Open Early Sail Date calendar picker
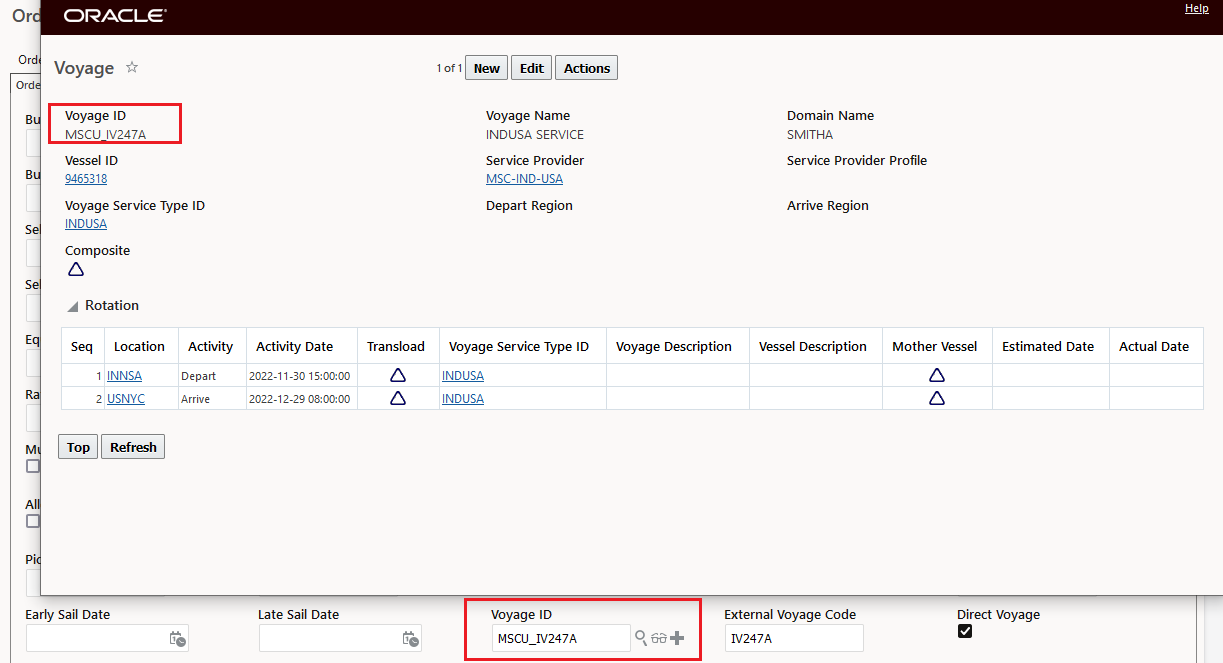Viewport: 1223px width, 663px height. pyautogui.click(x=178, y=639)
